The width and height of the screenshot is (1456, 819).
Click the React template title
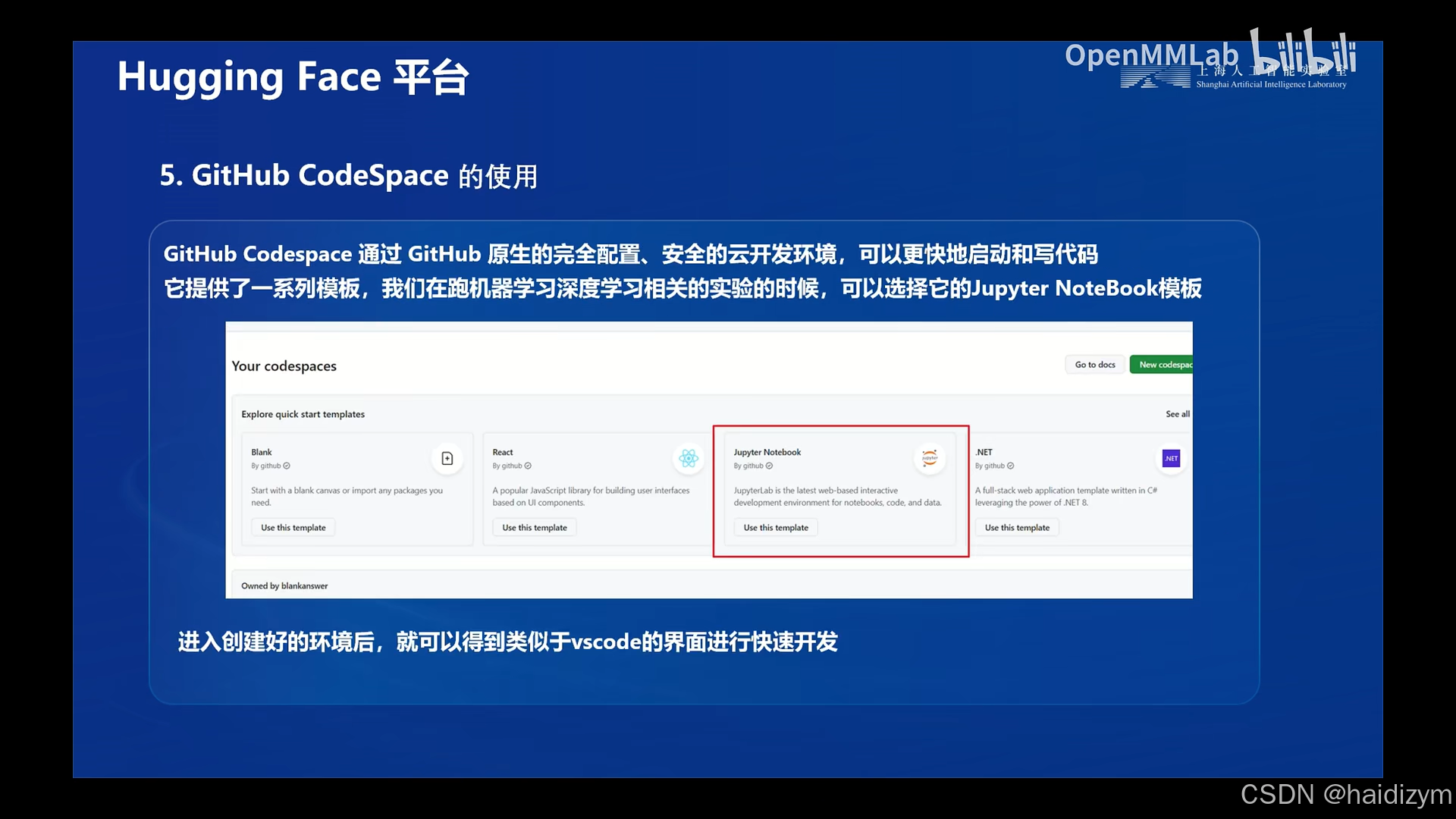[503, 453]
